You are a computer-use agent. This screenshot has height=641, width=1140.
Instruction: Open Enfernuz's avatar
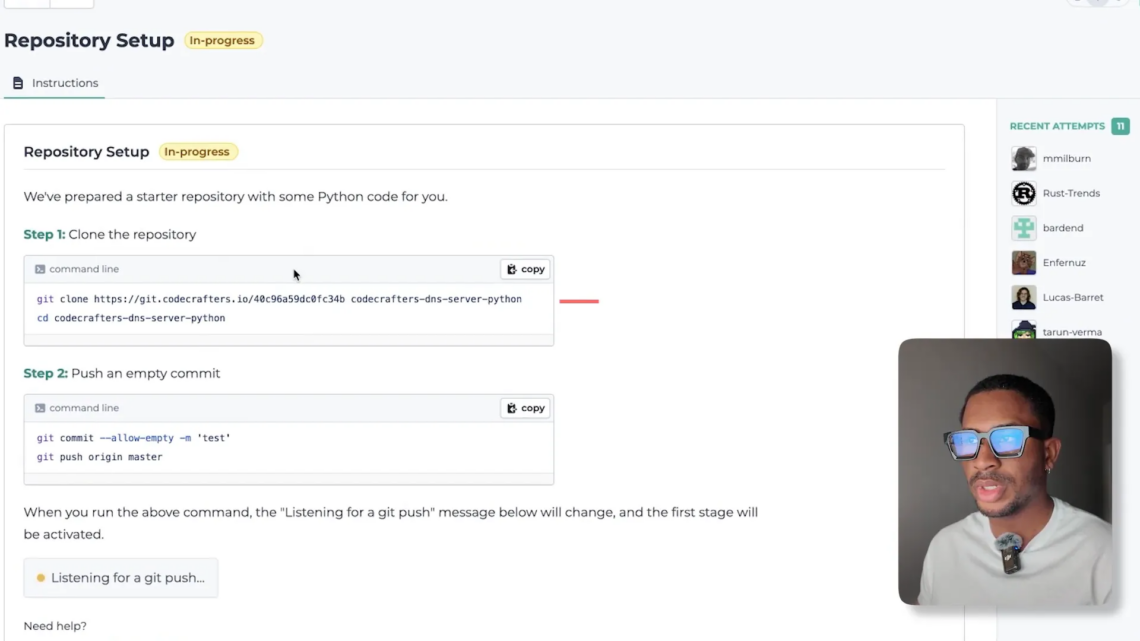1024,262
